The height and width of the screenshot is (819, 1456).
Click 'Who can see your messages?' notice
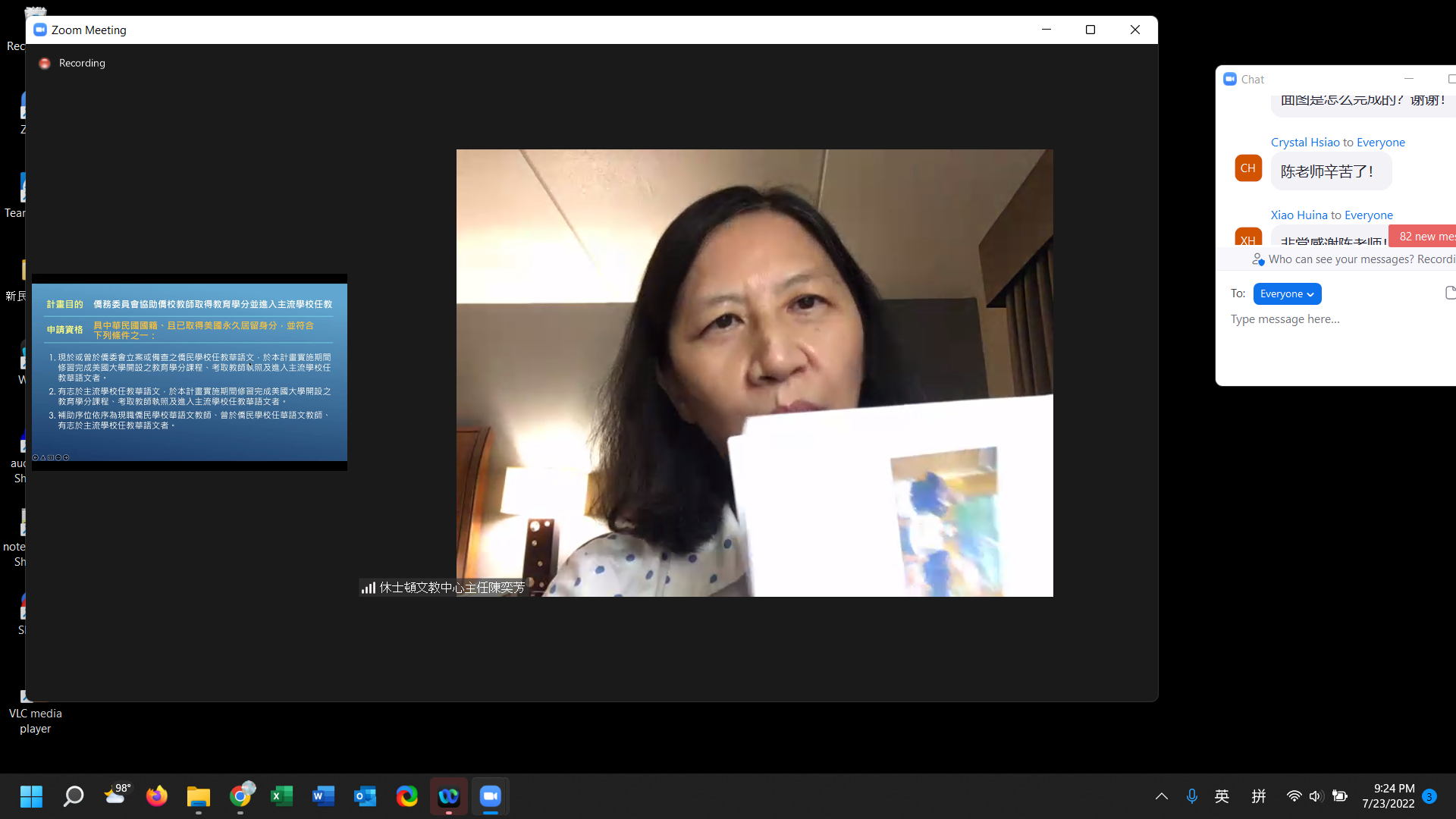click(1341, 259)
